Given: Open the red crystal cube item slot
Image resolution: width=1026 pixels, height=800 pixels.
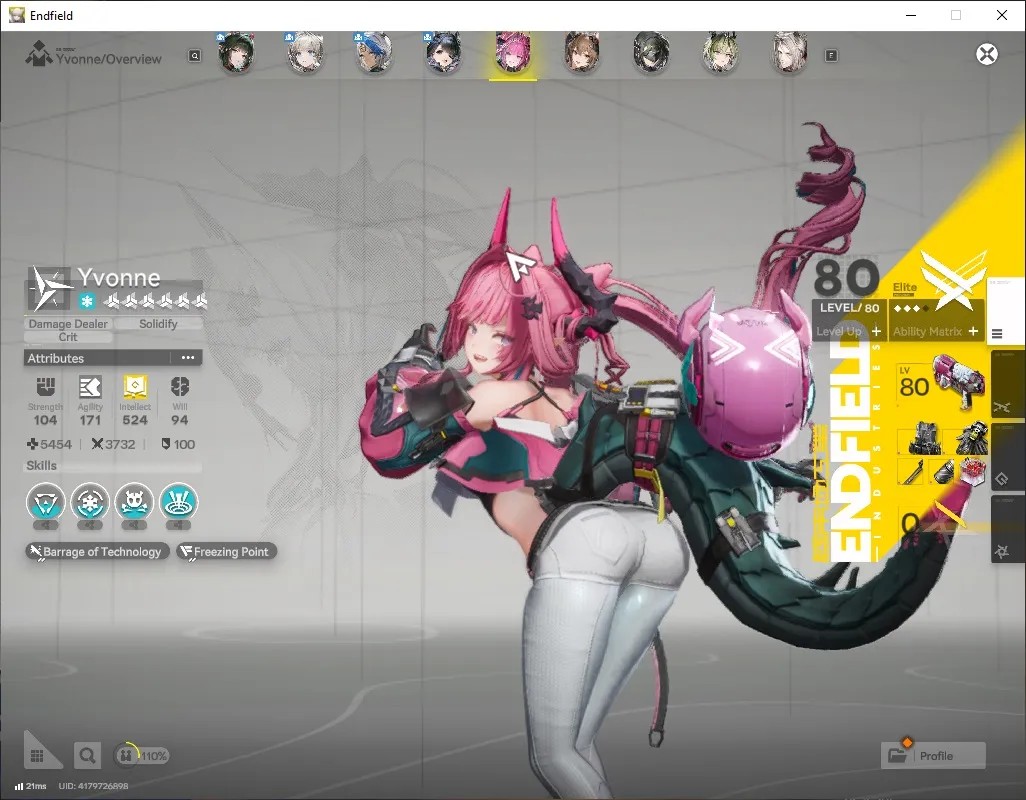Looking at the screenshot, I should (972, 471).
